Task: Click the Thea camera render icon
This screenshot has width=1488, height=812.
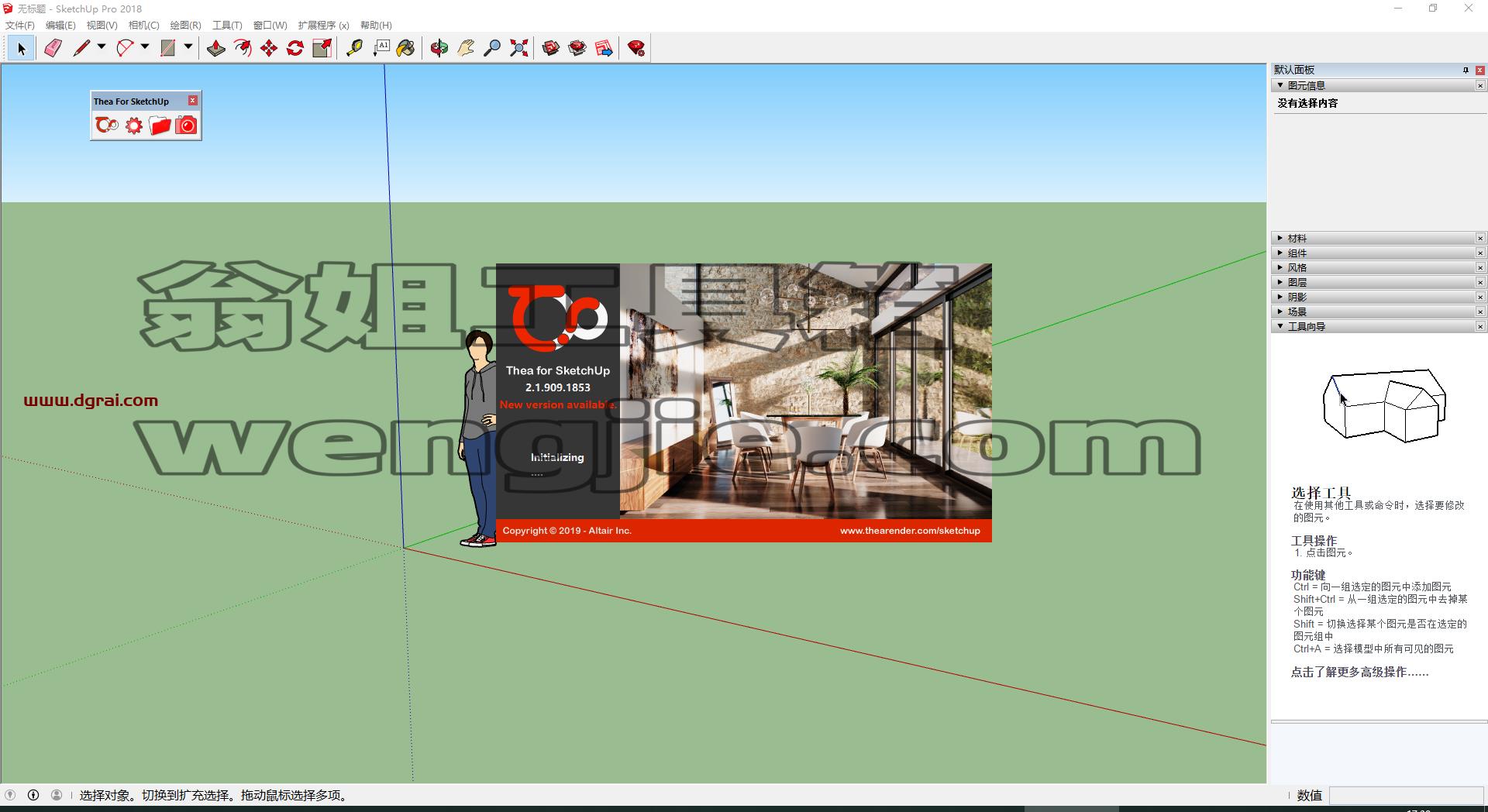Action: 186,126
